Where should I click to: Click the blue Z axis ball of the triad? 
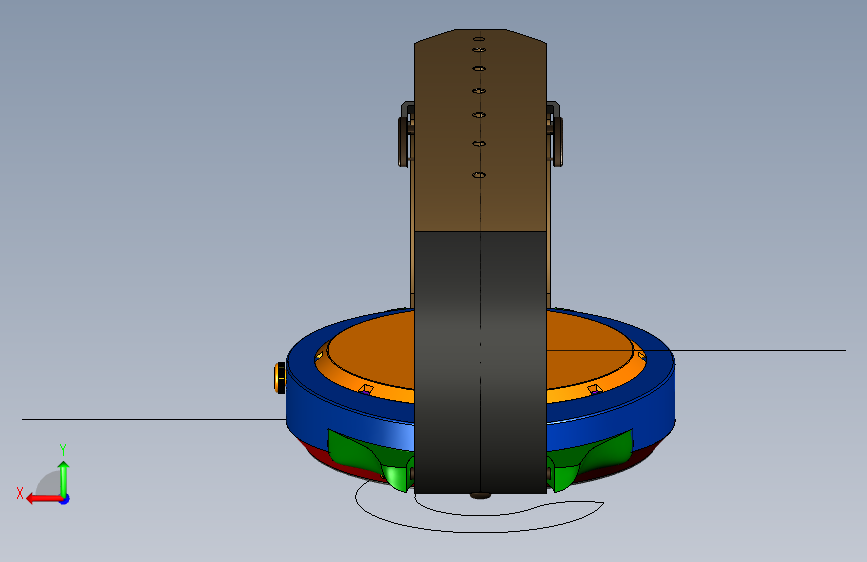pos(65,499)
